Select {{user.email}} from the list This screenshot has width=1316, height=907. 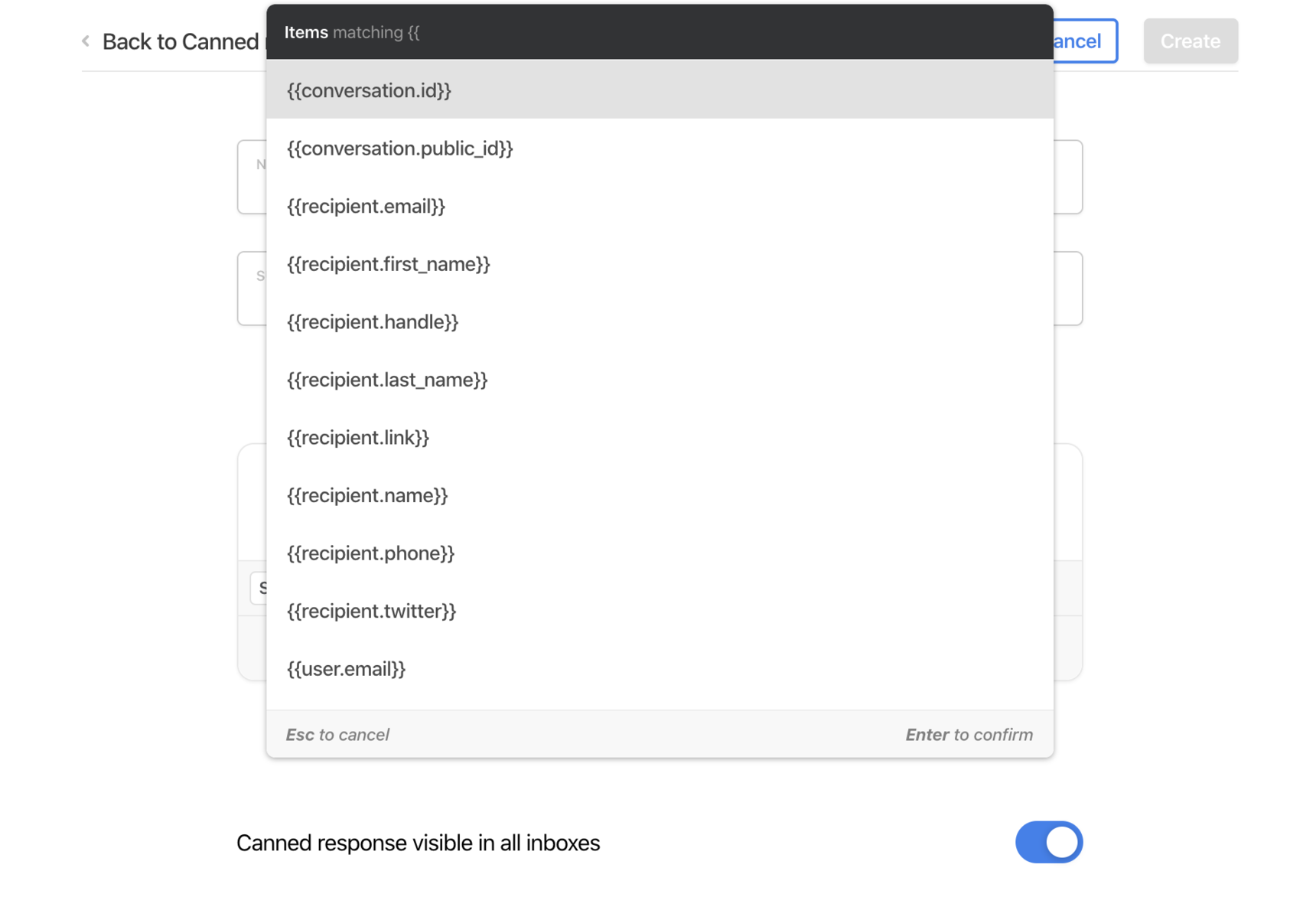[346, 669]
